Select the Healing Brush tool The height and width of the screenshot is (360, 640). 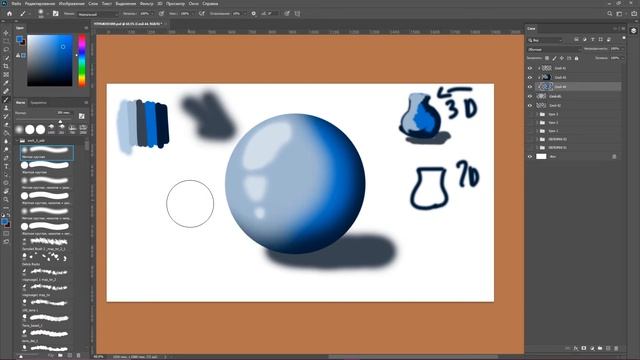[6, 91]
